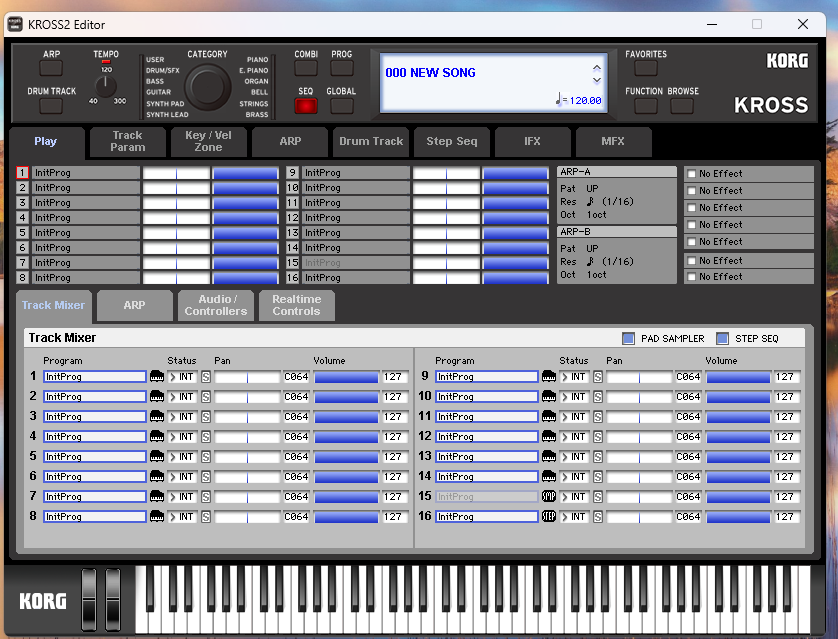This screenshot has width=838, height=639.
Task: Enable the first No Effect checkbox
Action: (692, 174)
